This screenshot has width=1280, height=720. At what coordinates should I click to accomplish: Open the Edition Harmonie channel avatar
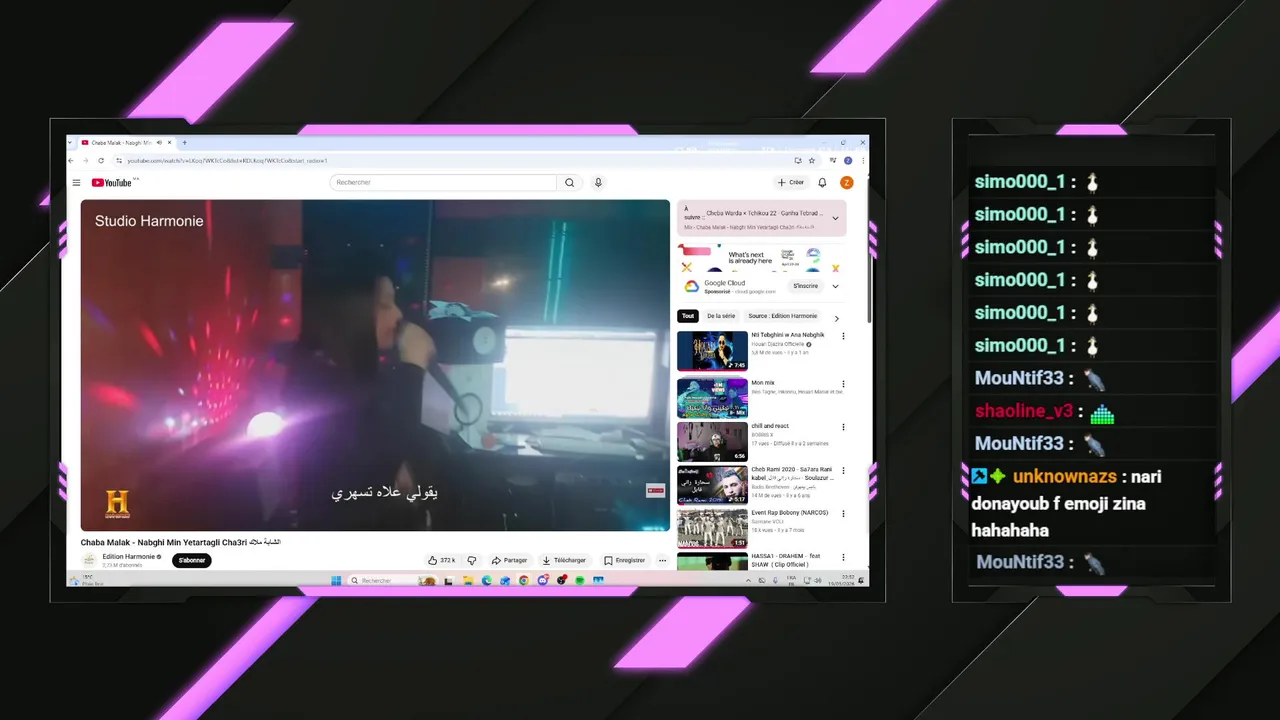(x=89, y=561)
